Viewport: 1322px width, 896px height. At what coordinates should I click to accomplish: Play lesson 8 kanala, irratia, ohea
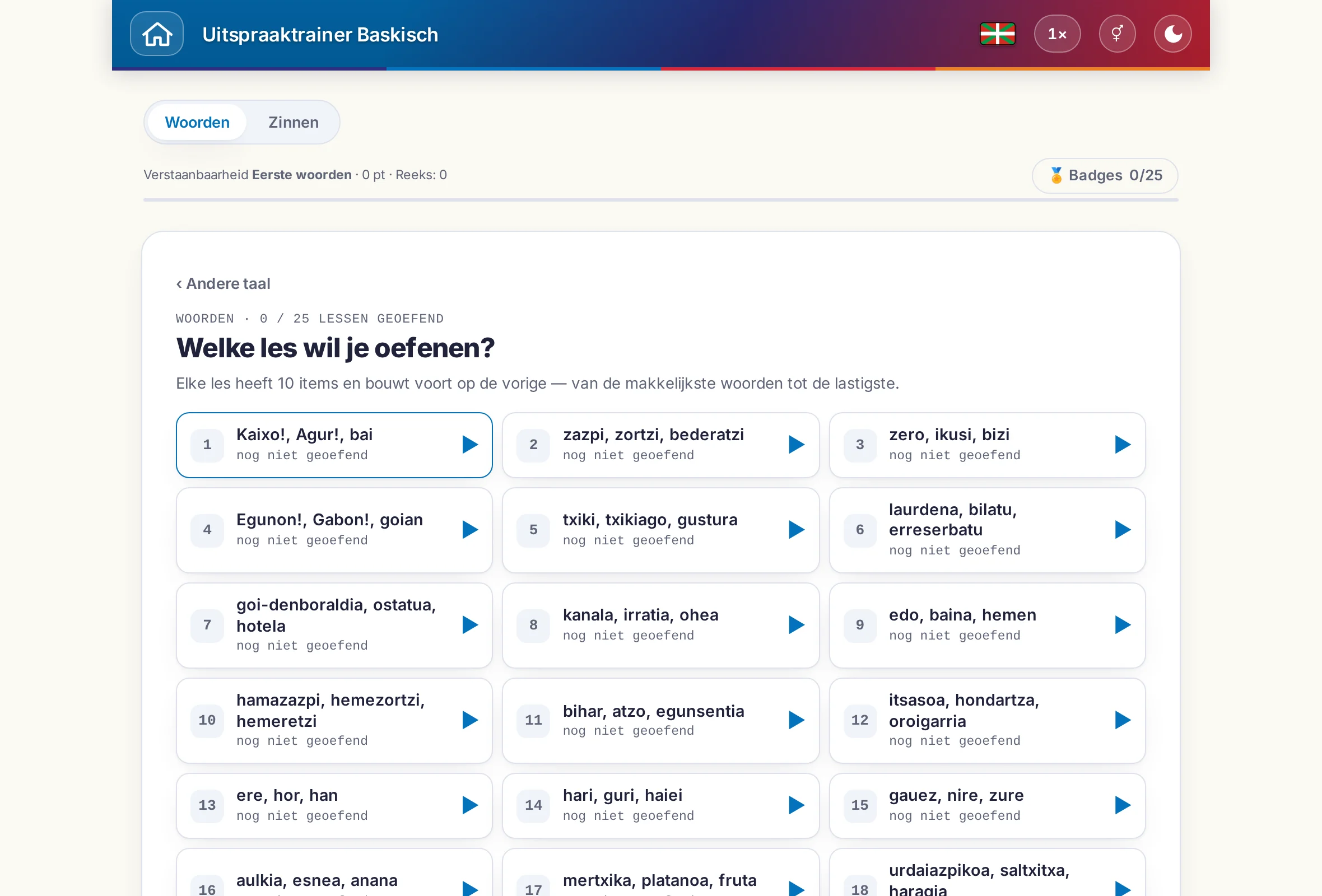[x=797, y=626]
